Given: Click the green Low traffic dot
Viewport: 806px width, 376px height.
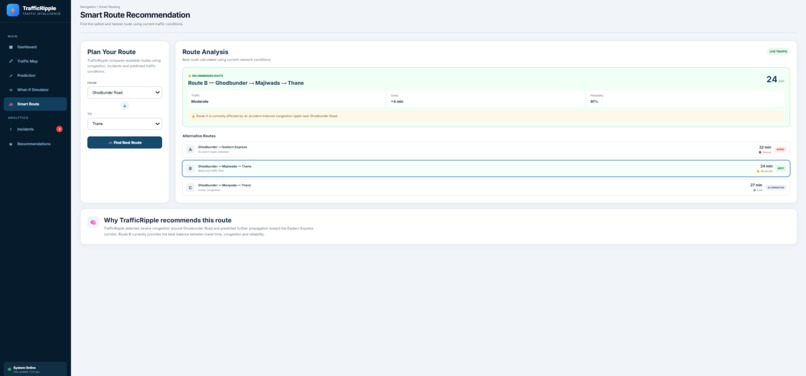Looking at the screenshot, I should point(755,190).
